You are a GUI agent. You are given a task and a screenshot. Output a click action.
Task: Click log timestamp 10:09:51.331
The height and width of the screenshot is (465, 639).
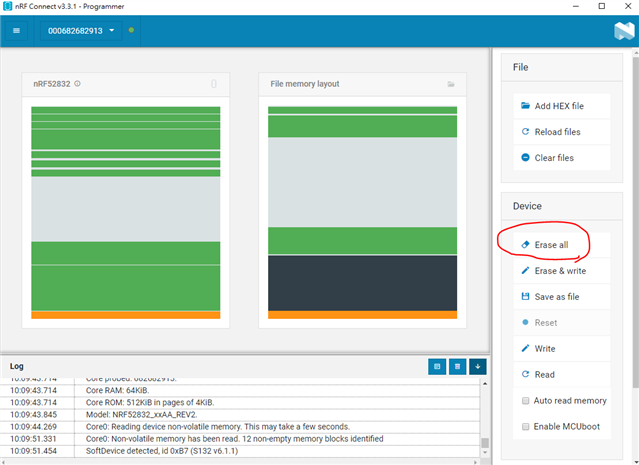(x=33, y=439)
